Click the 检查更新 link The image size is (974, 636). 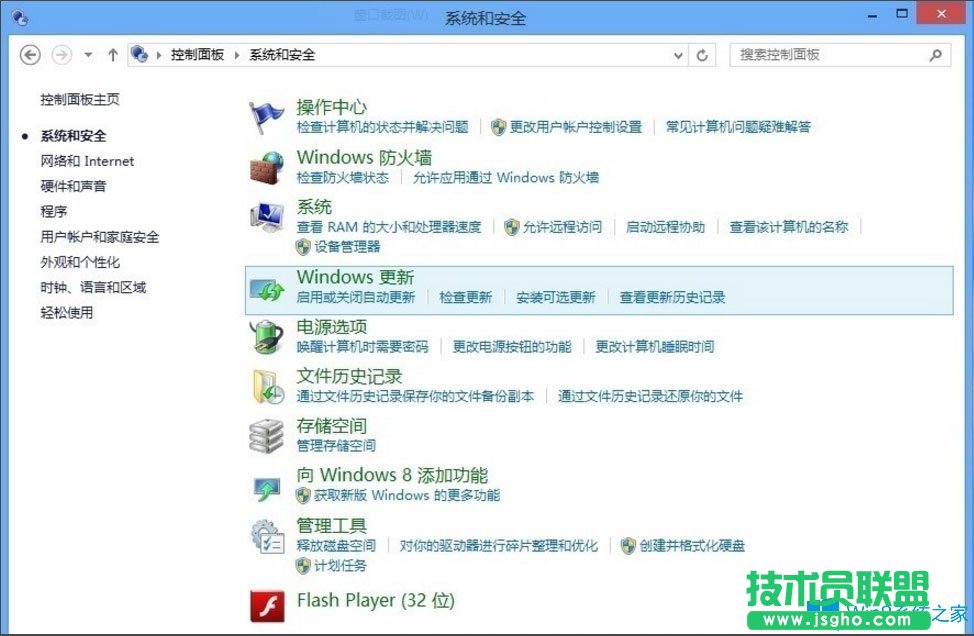point(466,297)
